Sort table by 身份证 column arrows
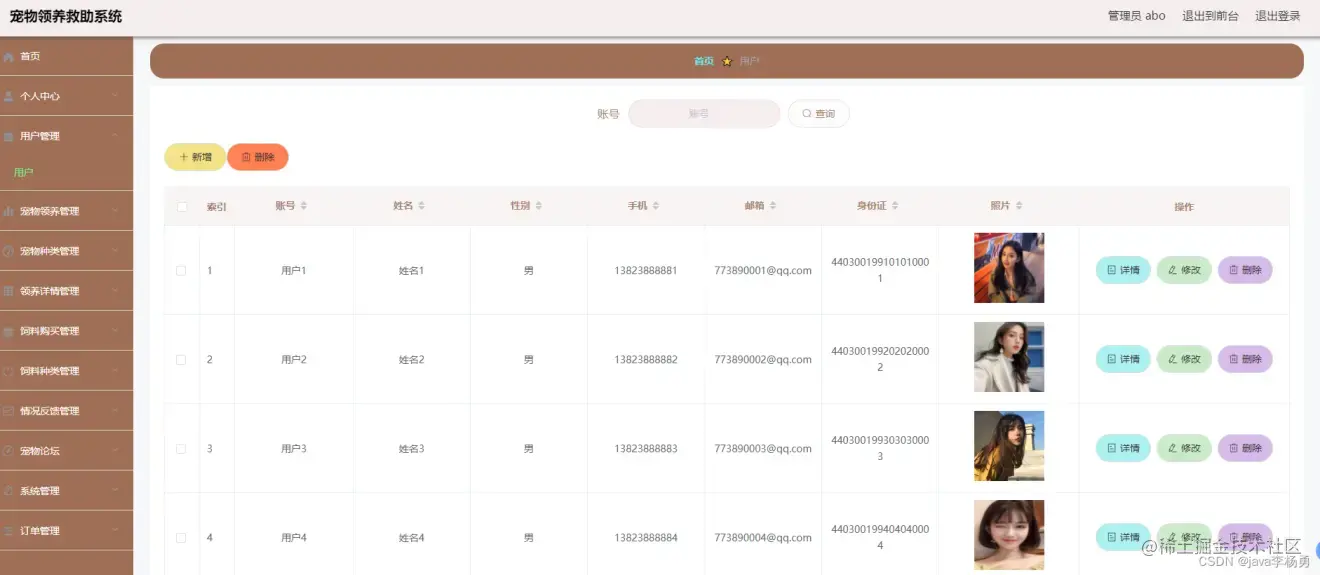The width and height of the screenshot is (1320, 575). coord(895,206)
